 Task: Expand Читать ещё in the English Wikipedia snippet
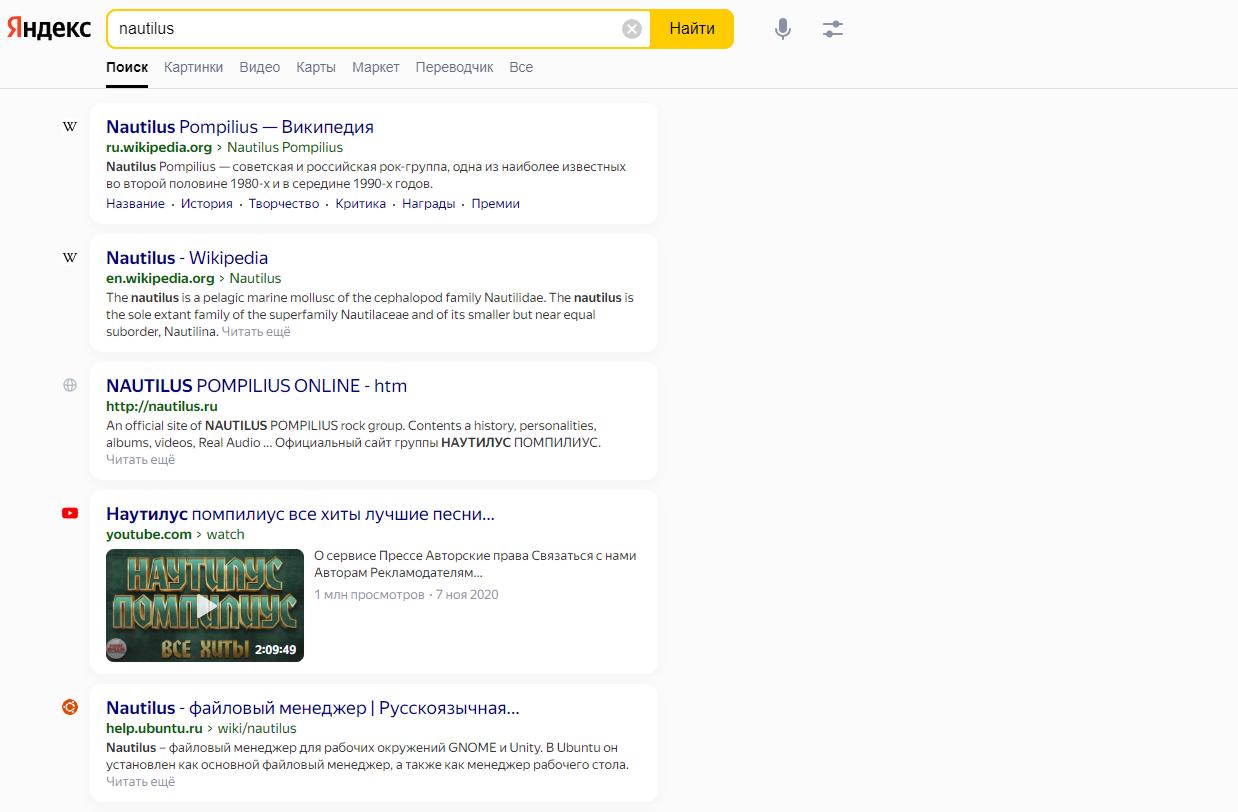(256, 331)
